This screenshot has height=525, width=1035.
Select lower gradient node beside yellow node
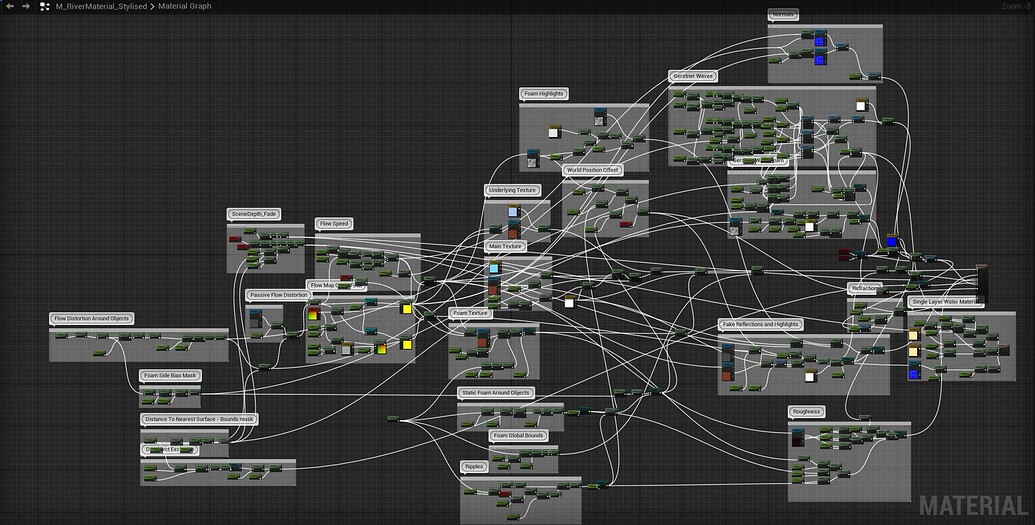(381, 348)
